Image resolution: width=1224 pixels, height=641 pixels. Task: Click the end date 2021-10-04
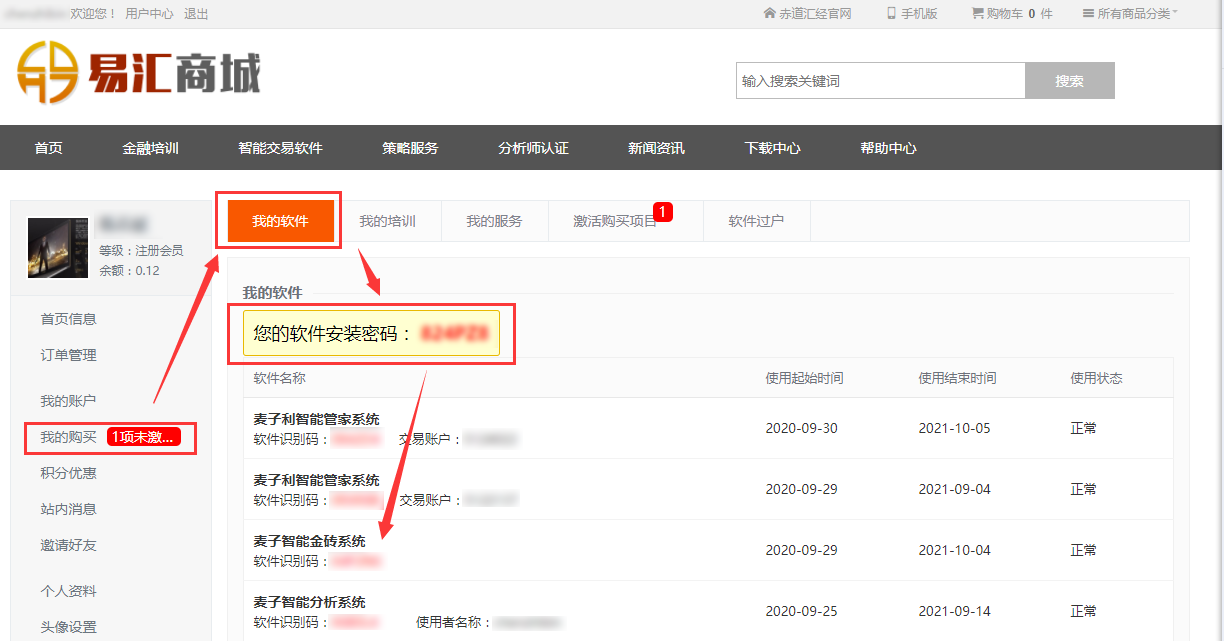click(x=955, y=550)
